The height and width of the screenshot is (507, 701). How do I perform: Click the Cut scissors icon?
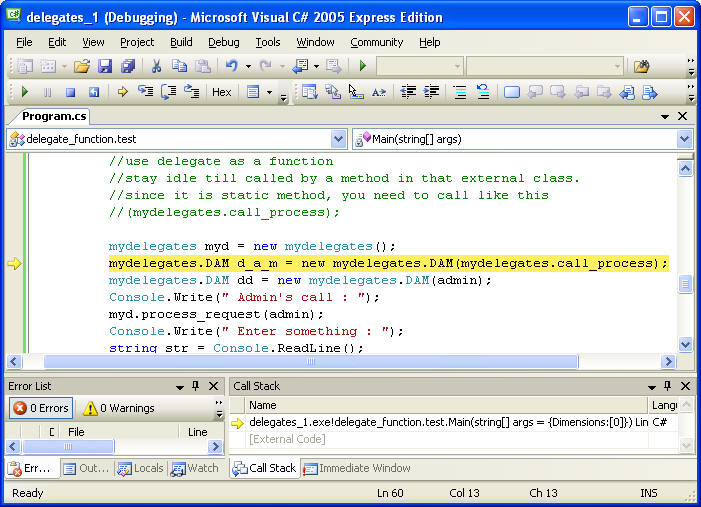(x=156, y=66)
